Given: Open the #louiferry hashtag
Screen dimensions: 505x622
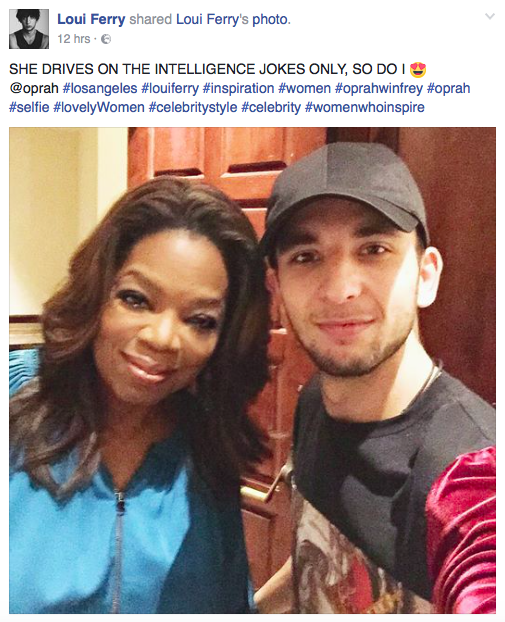Looking at the screenshot, I should click(170, 88).
